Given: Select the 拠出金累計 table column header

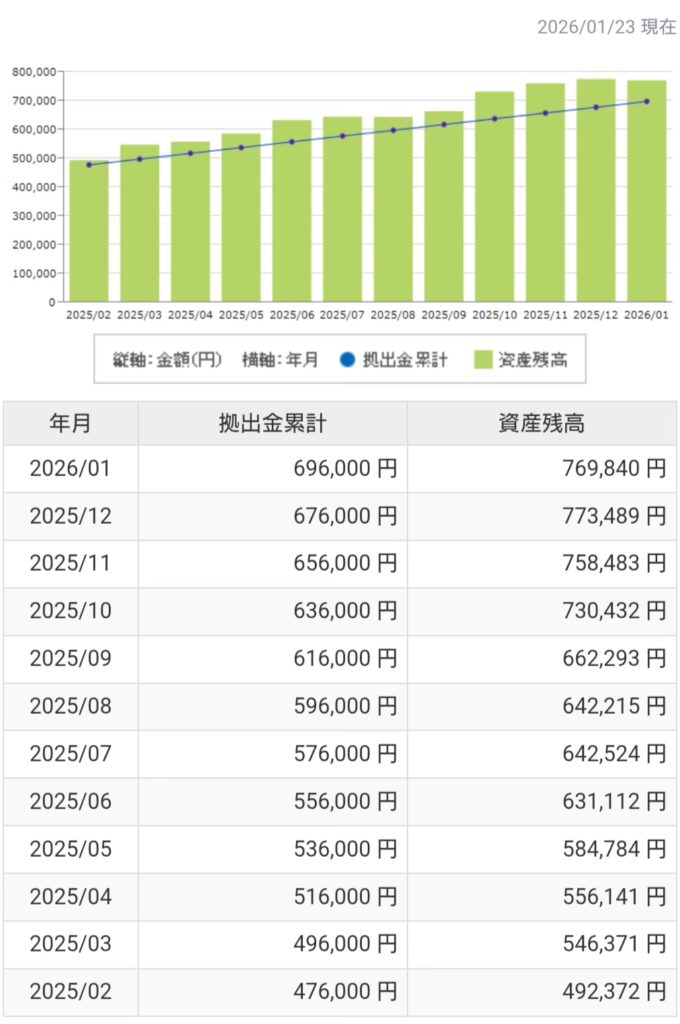Looking at the screenshot, I should (x=272, y=423).
